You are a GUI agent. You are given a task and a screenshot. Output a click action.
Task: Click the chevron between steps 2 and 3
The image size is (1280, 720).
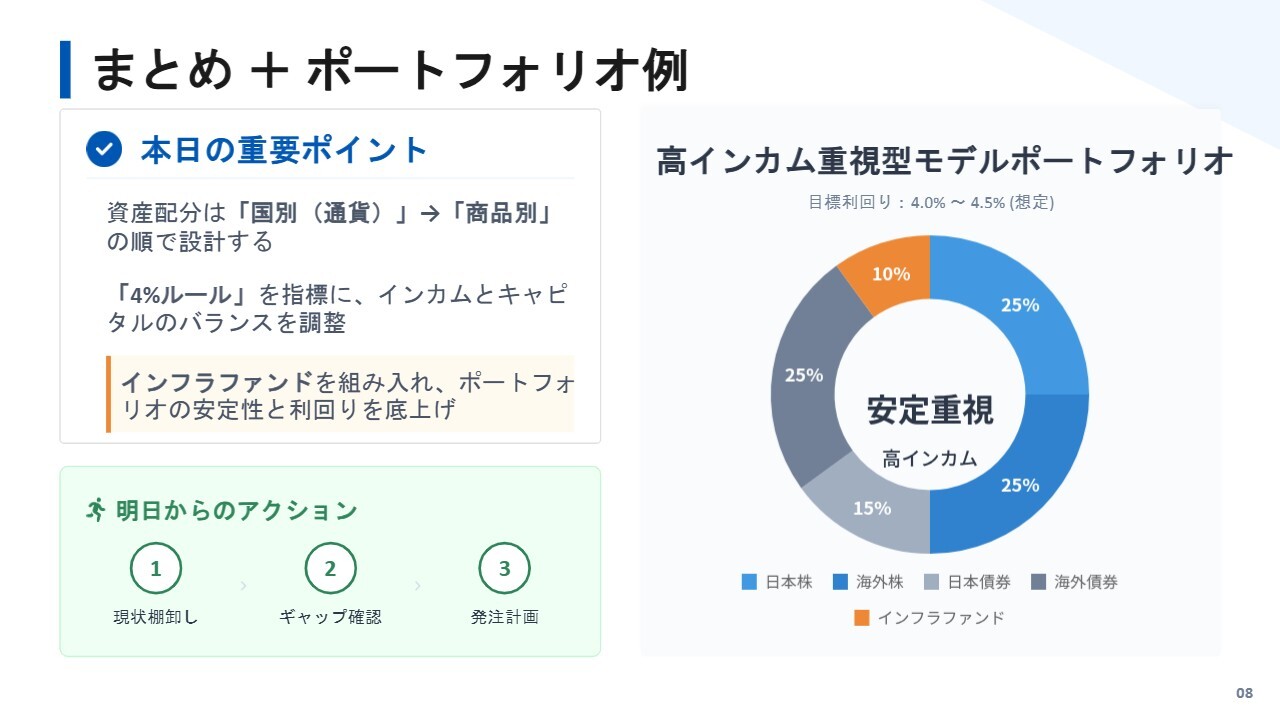click(x=417, y=586)
